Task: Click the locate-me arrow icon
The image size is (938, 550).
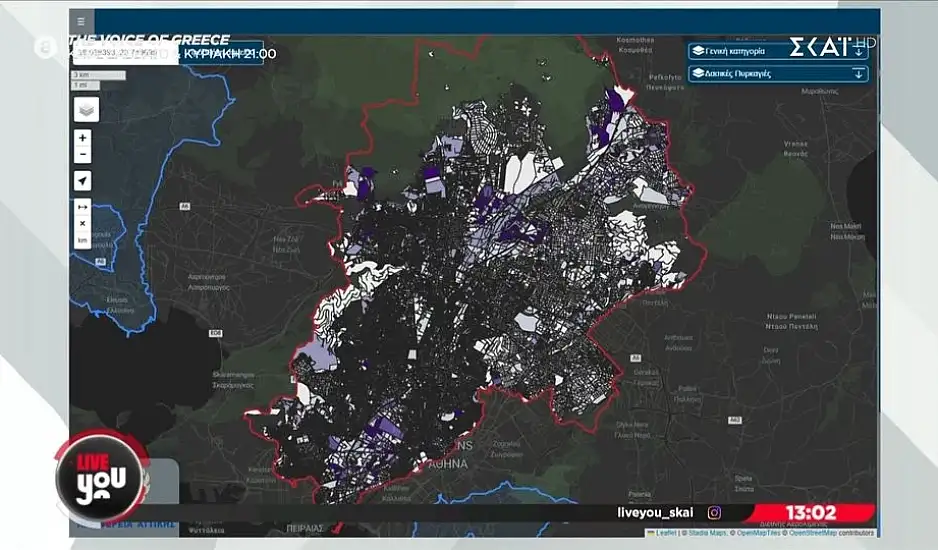Action: [82, 181]
